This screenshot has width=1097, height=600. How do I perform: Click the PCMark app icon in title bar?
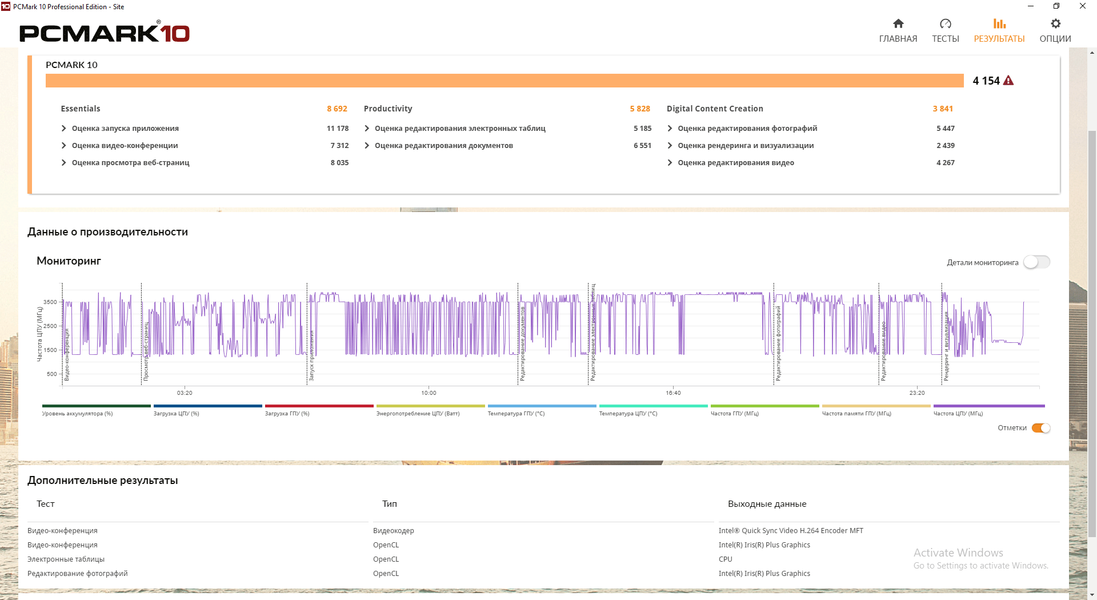point(6,6)
